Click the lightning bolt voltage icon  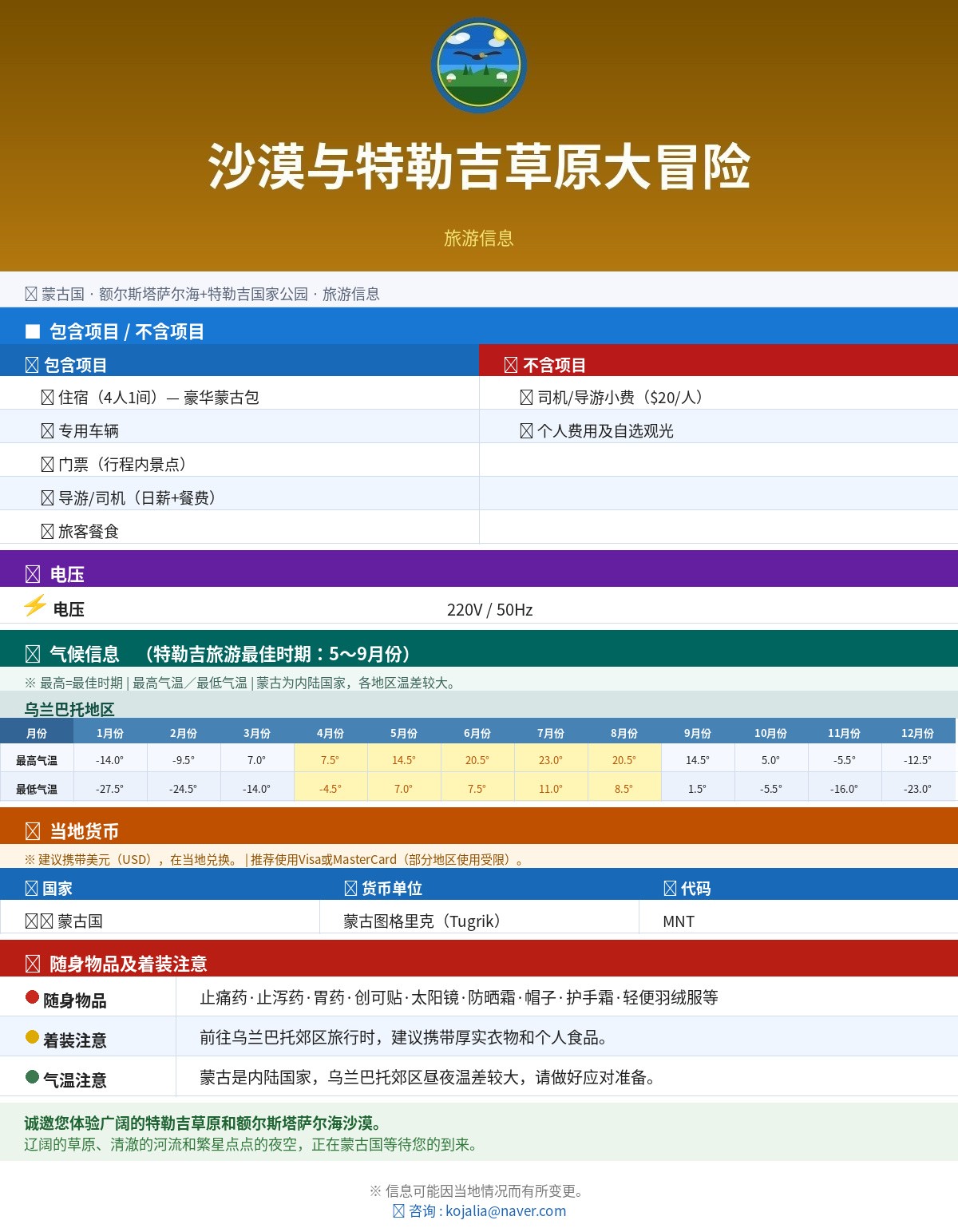coord(34,606)
